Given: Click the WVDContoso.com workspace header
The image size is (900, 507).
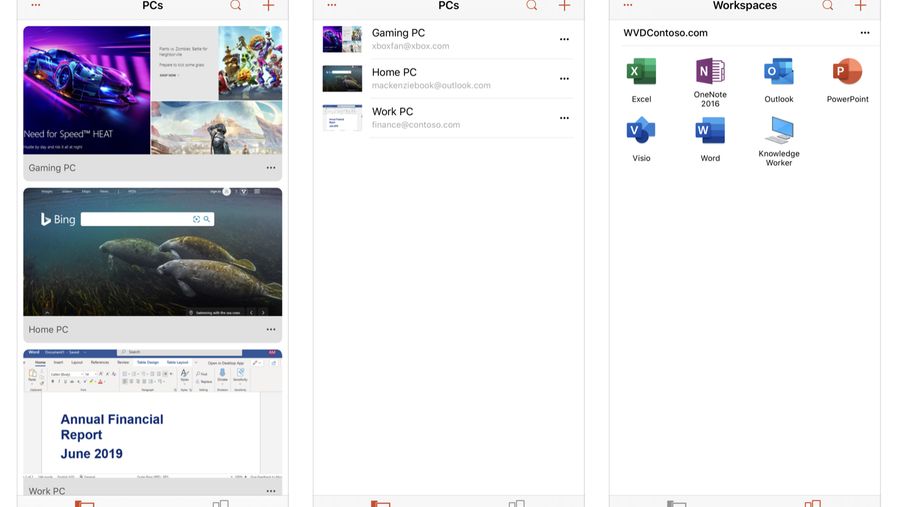Looking at the screenshot, I should point(665,33).
